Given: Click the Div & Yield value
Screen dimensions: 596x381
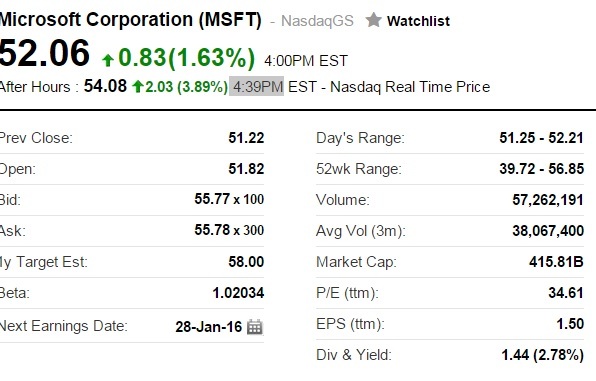Looking at the screenshot, I should point(542,355).
